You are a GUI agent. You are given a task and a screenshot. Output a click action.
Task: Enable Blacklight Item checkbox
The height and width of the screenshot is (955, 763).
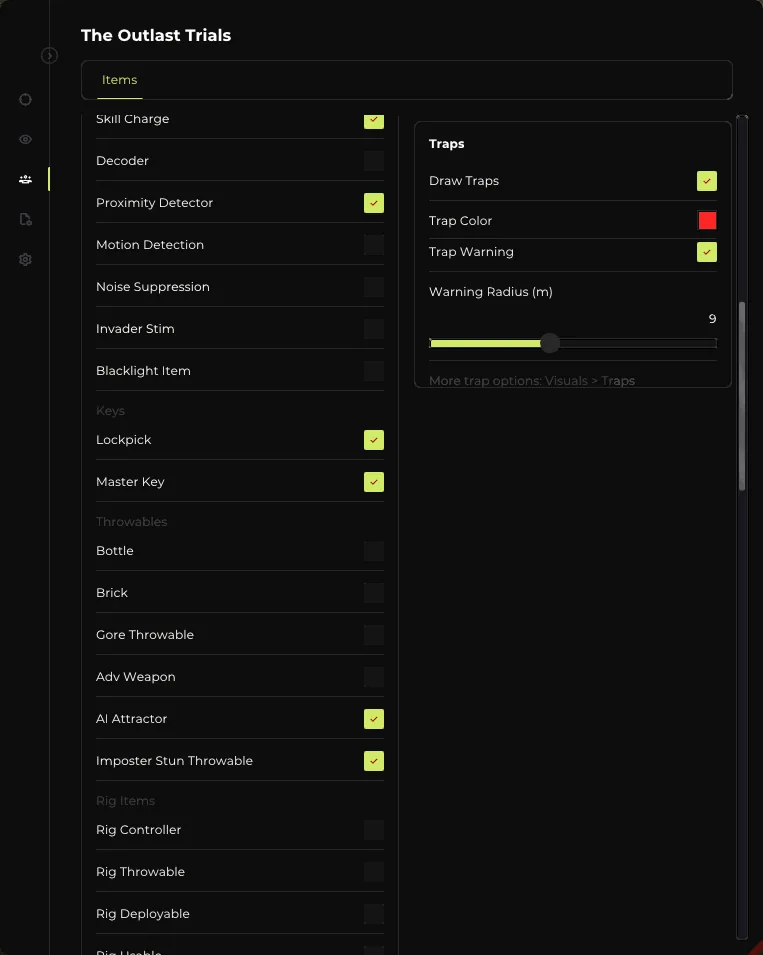coord(374,371)
